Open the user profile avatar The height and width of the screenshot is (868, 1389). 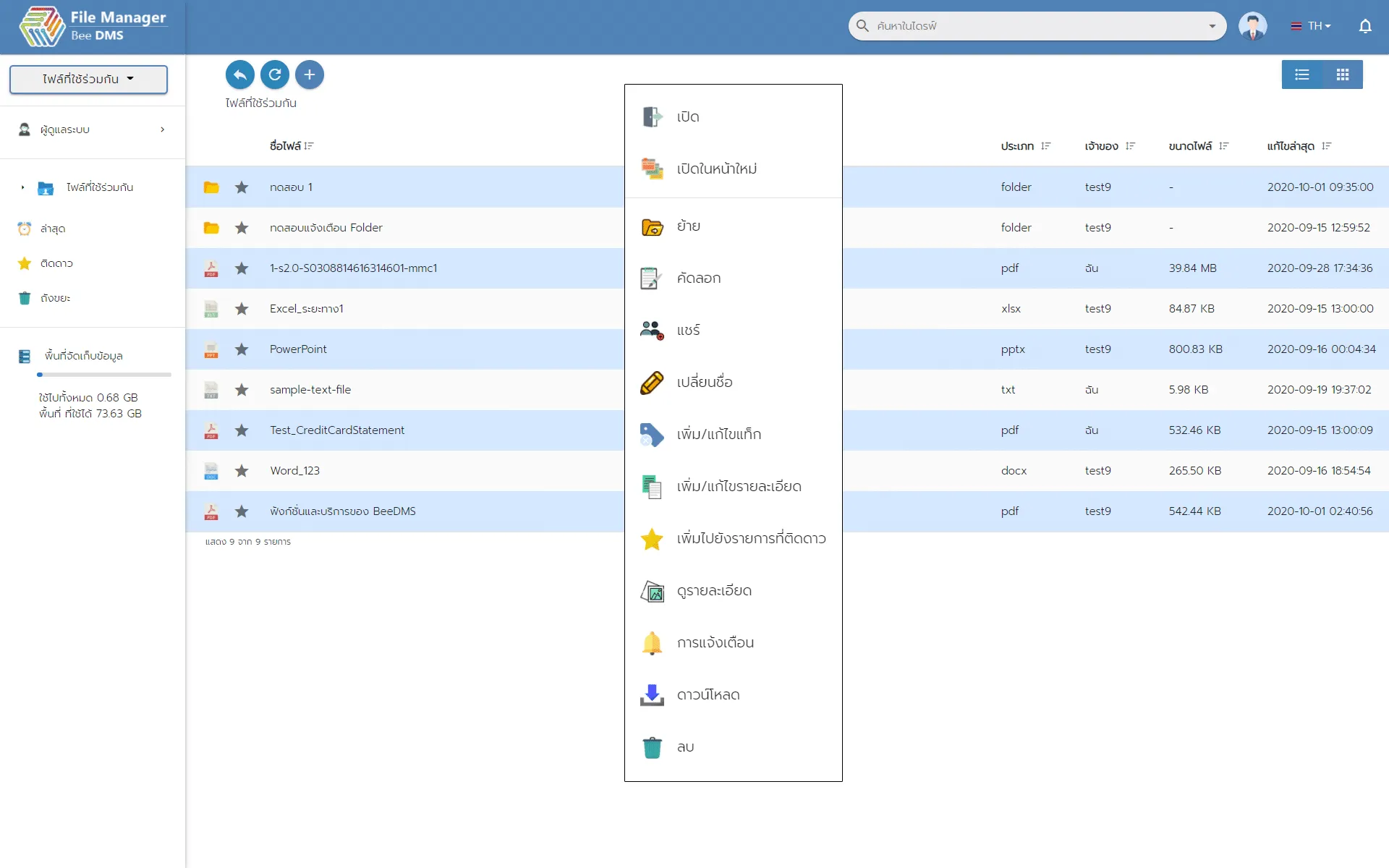[1252, 26]
